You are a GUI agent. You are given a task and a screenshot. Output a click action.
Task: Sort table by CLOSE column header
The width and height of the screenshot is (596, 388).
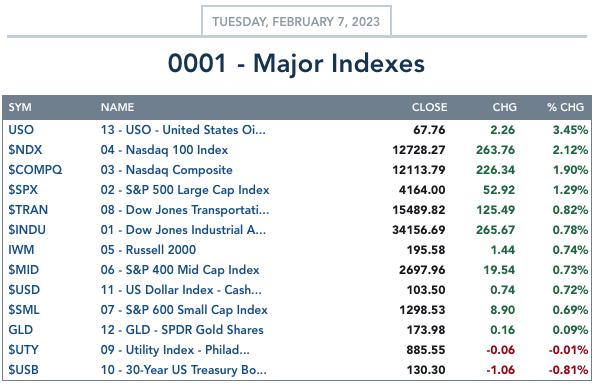point(430,107)
